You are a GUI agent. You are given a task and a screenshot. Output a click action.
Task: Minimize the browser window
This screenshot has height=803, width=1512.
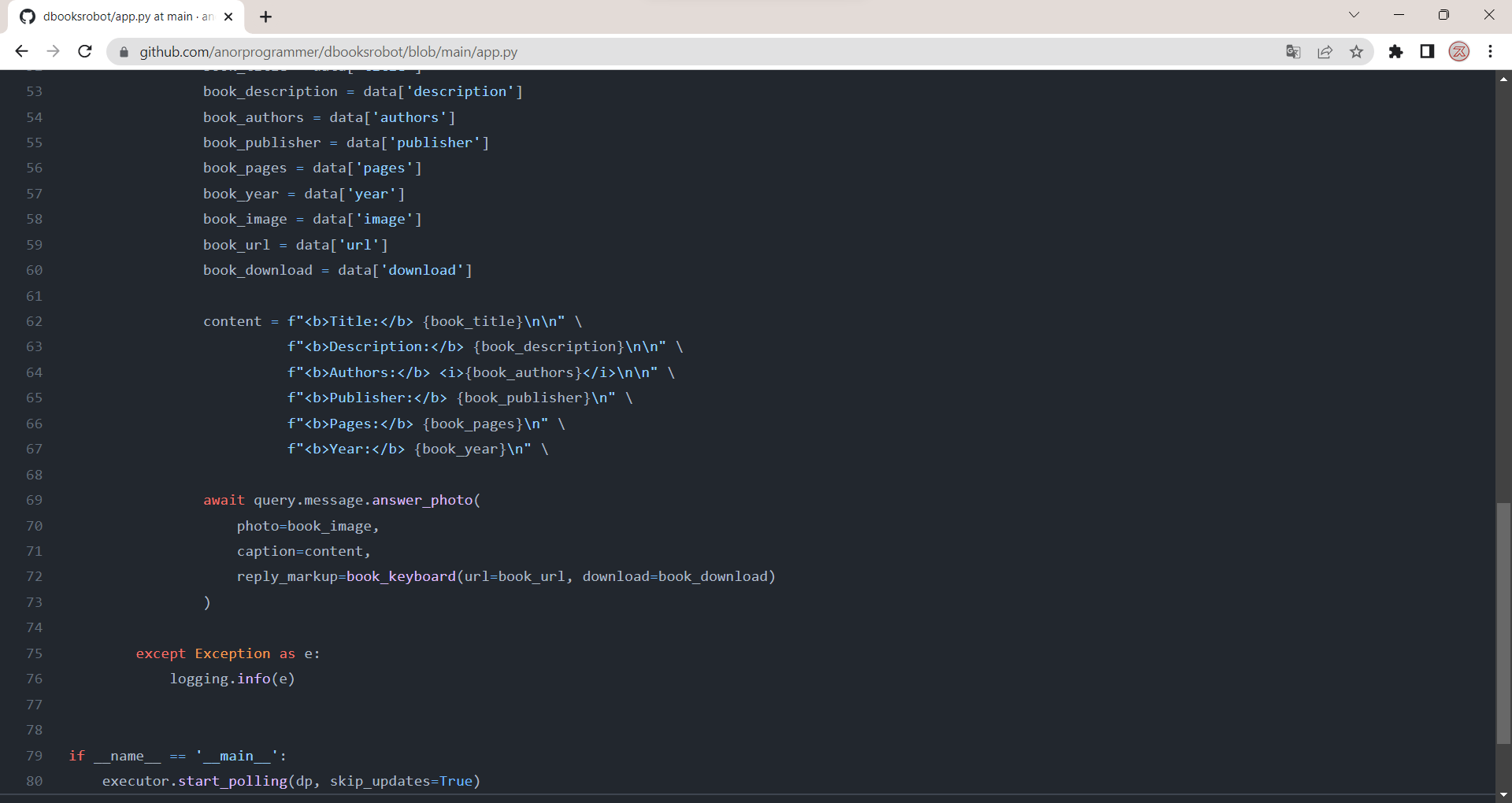[x=1399, y=15]
